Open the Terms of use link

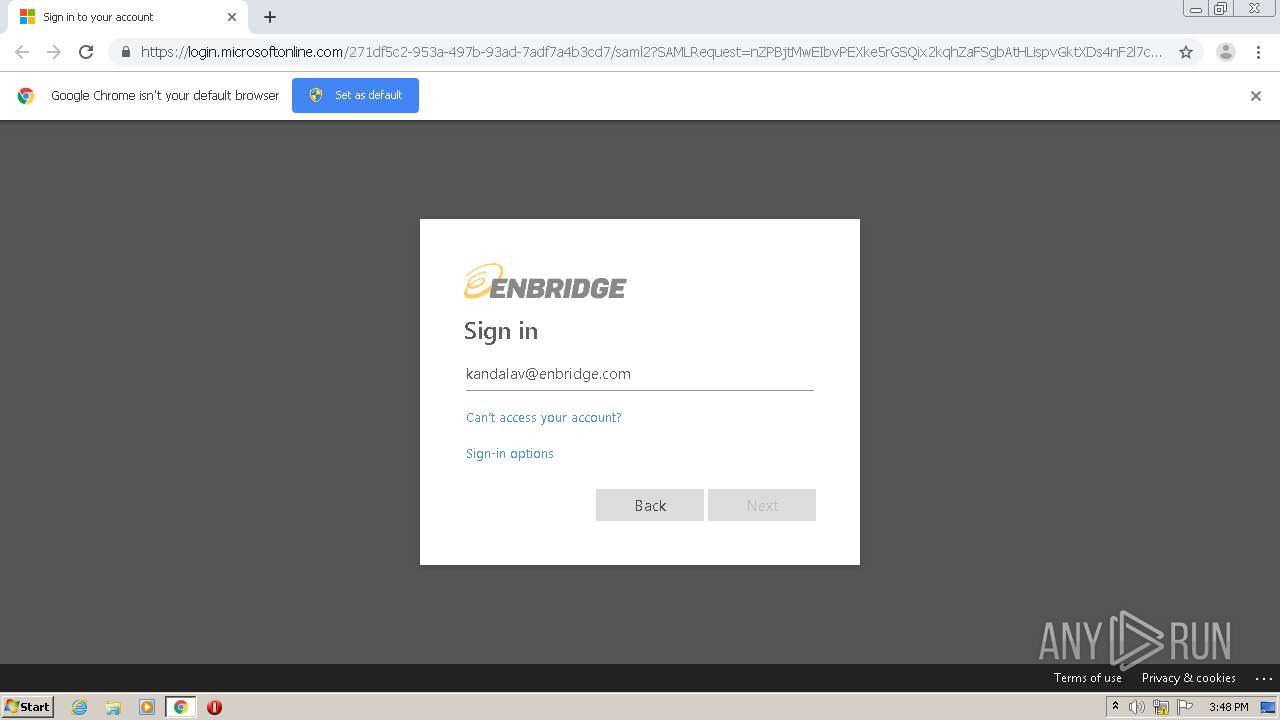click(x=1088, y=678)
